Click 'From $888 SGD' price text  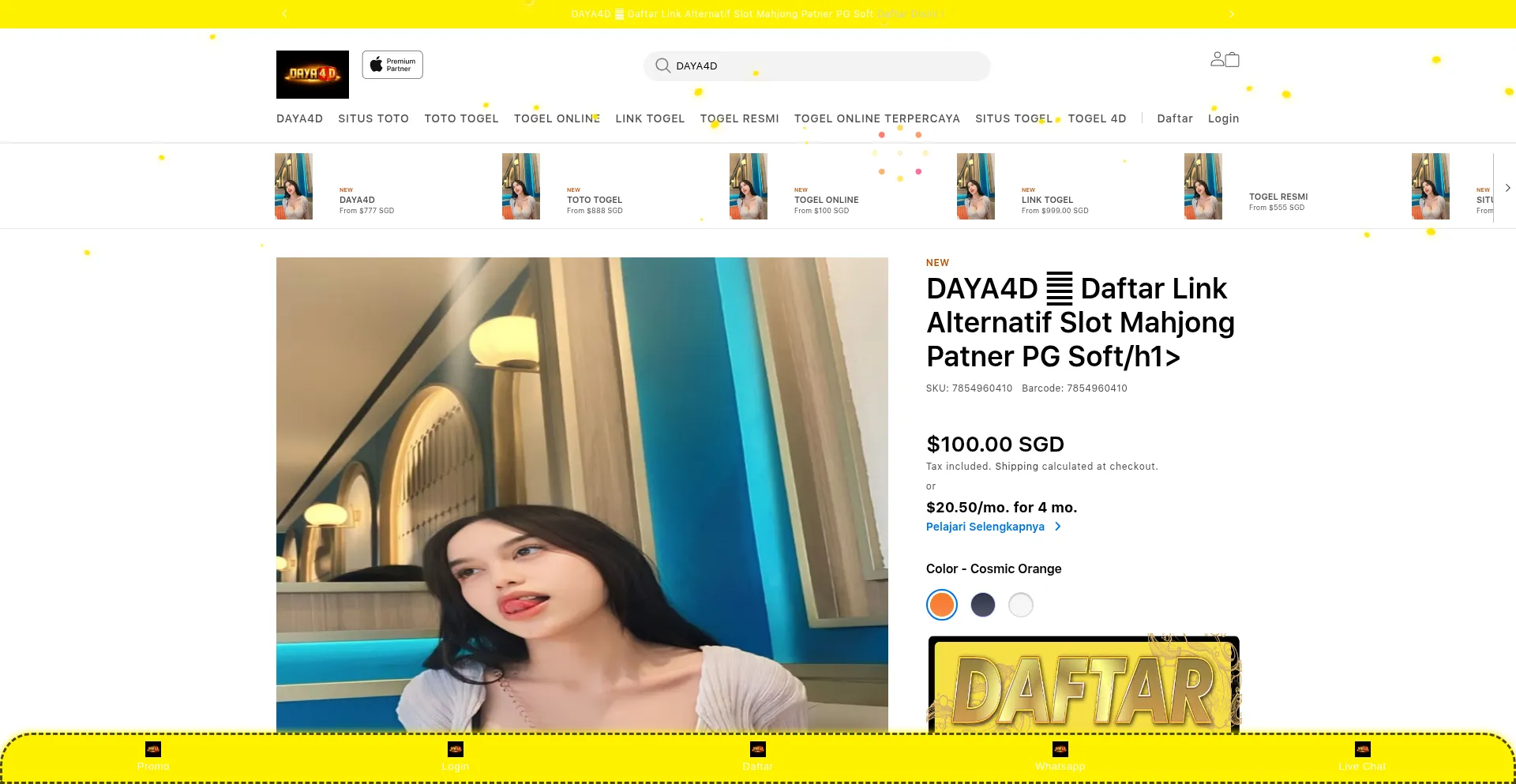point(595,211)
